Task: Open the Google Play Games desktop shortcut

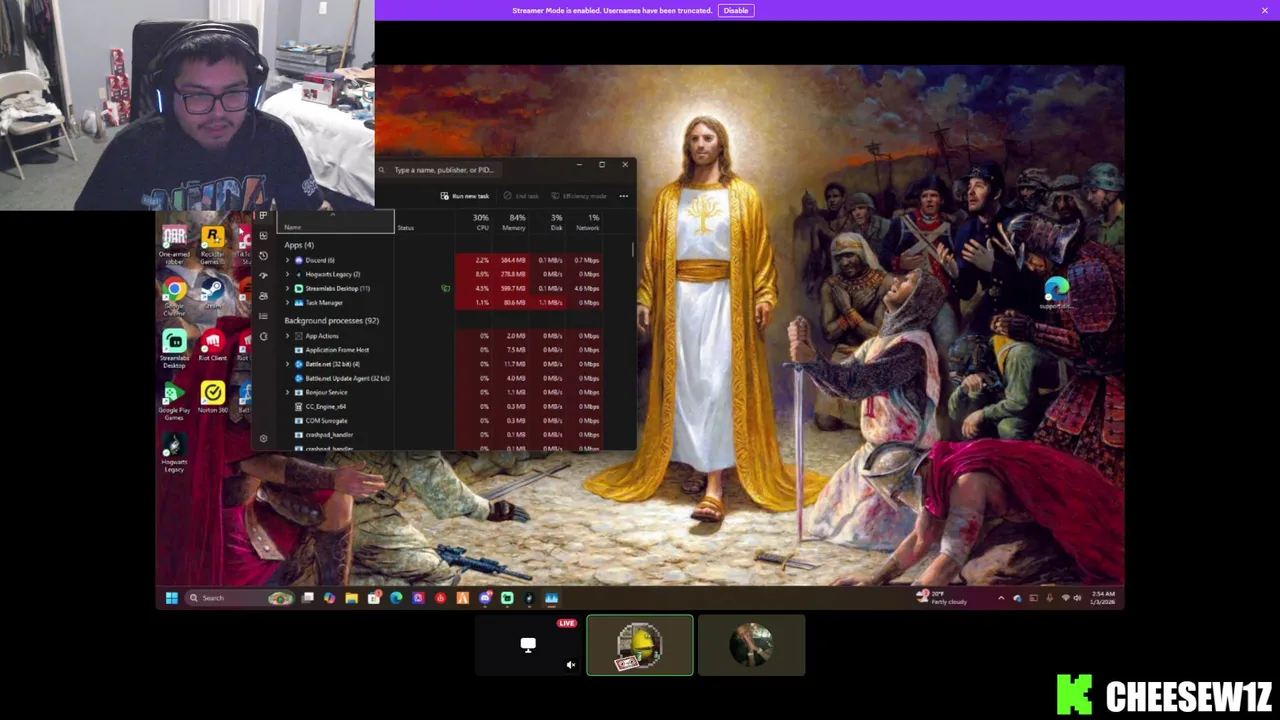Action: [x=174, y=402]
